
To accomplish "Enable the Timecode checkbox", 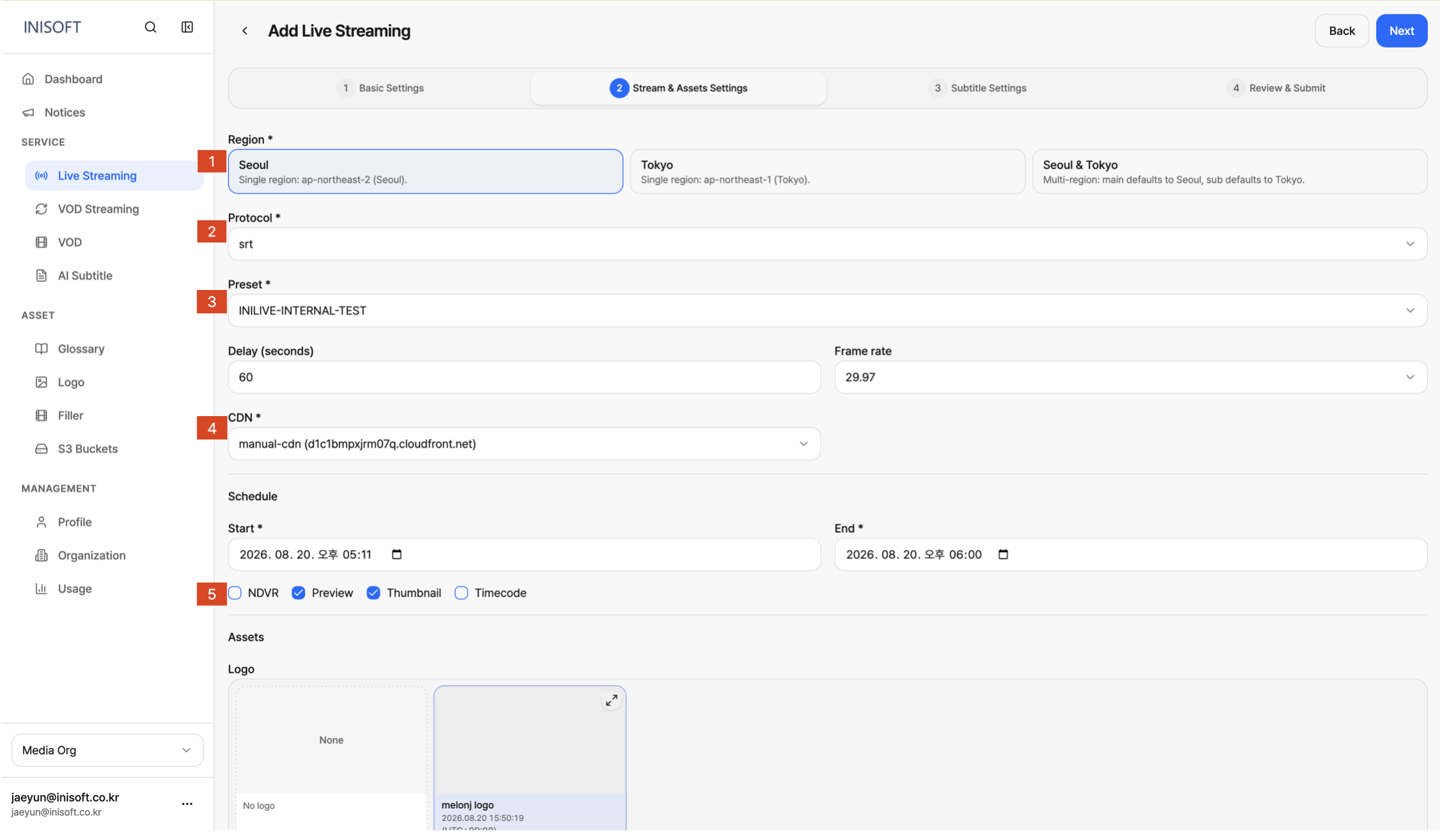I will (x=461, y=593).
